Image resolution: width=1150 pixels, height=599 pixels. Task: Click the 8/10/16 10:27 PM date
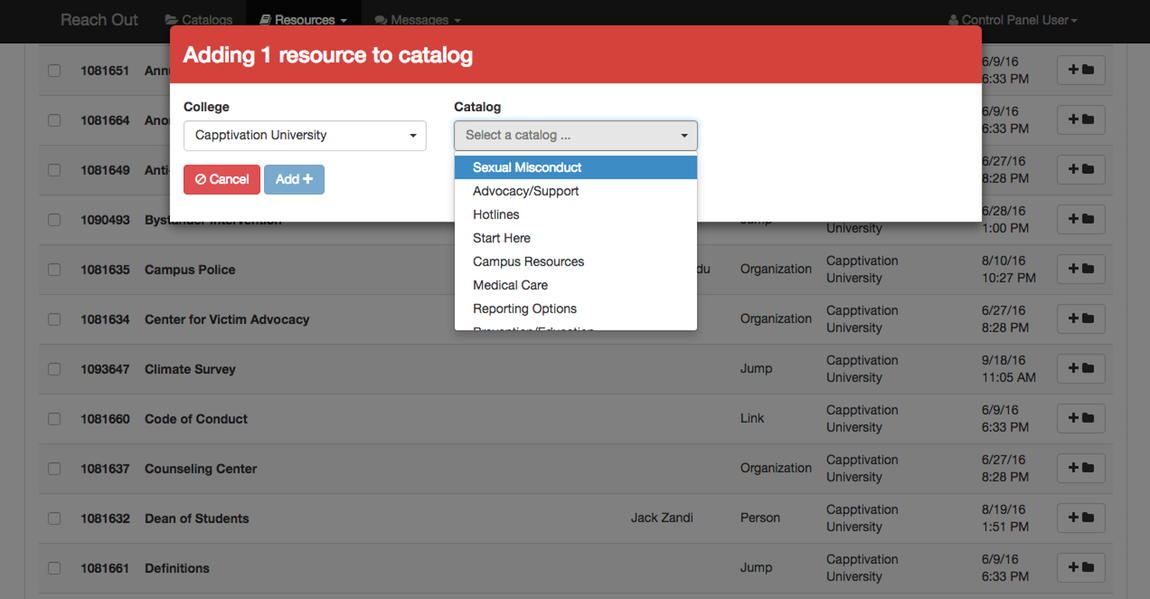[x=1009, y=269]
